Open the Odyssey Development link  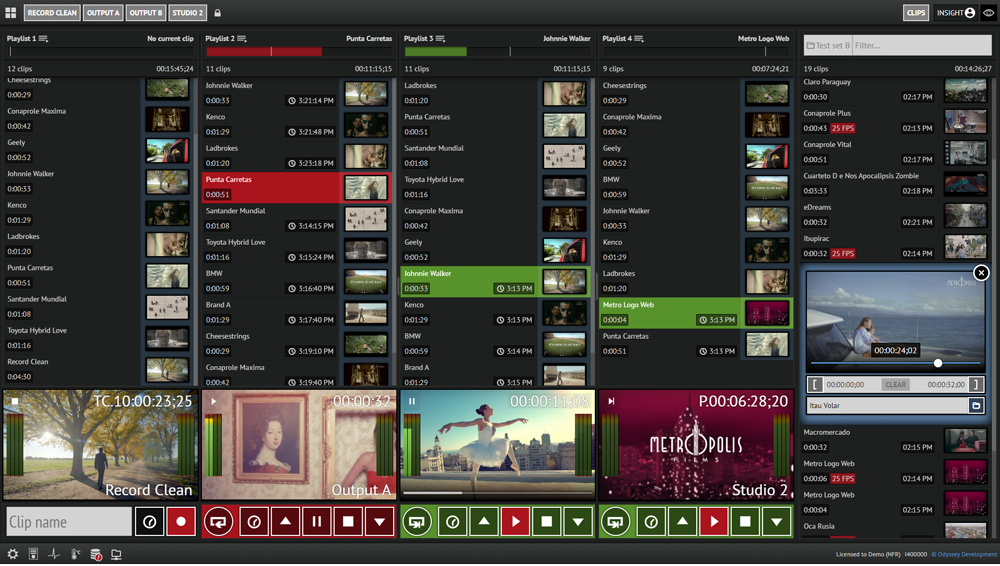[x=963, y=555]
